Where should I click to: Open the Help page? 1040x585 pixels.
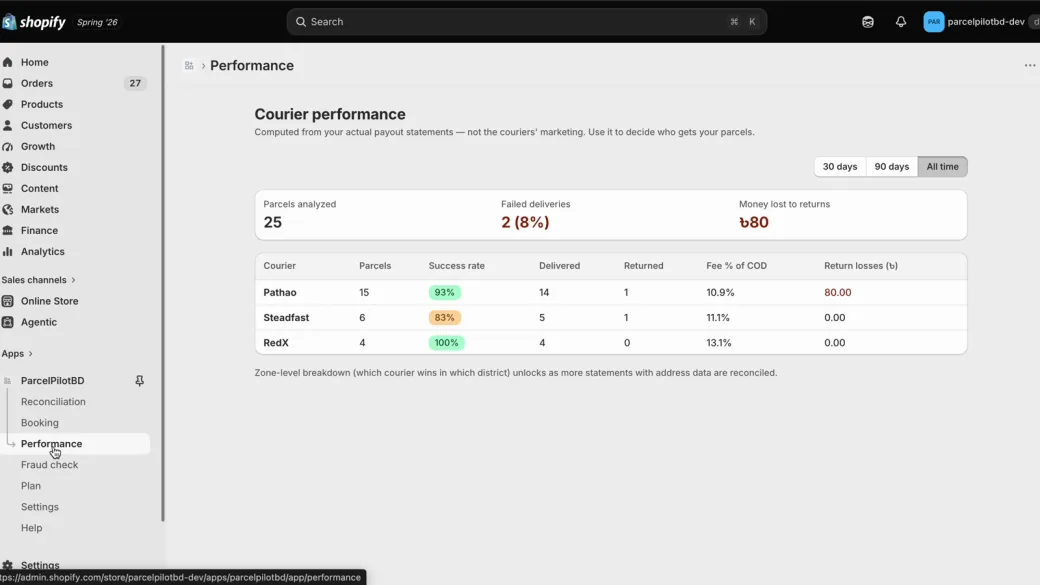pyautogui.click(x=31, y=528)
